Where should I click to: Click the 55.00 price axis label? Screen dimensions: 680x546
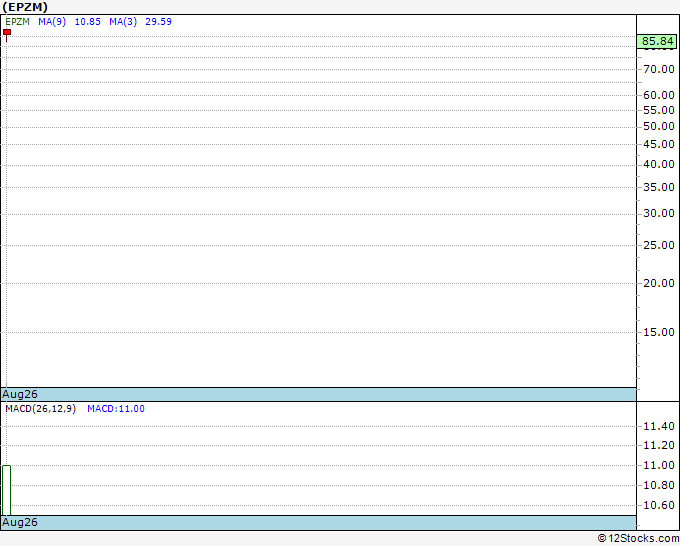659,110
